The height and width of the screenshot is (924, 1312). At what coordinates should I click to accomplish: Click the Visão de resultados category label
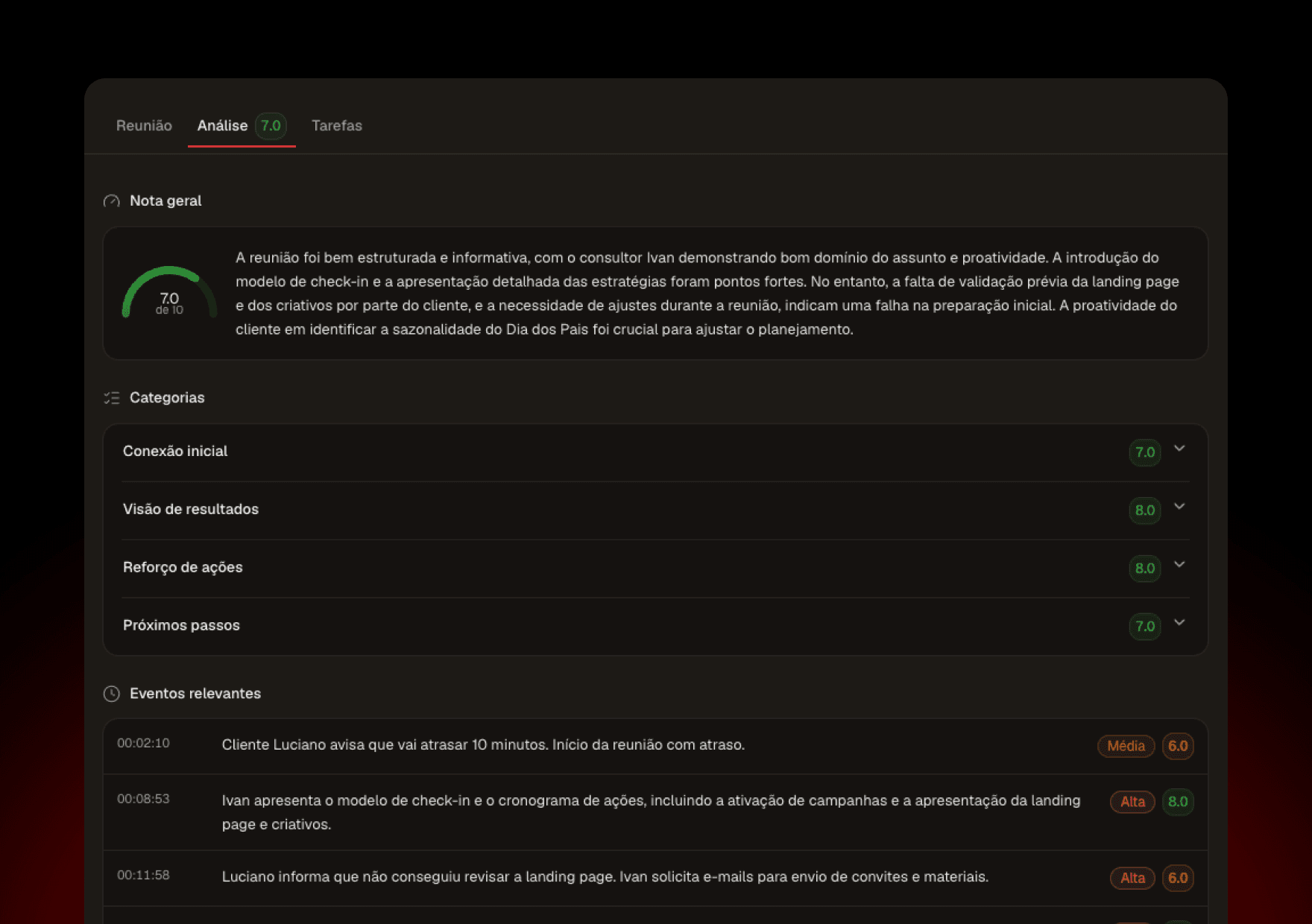click(191, 509)
